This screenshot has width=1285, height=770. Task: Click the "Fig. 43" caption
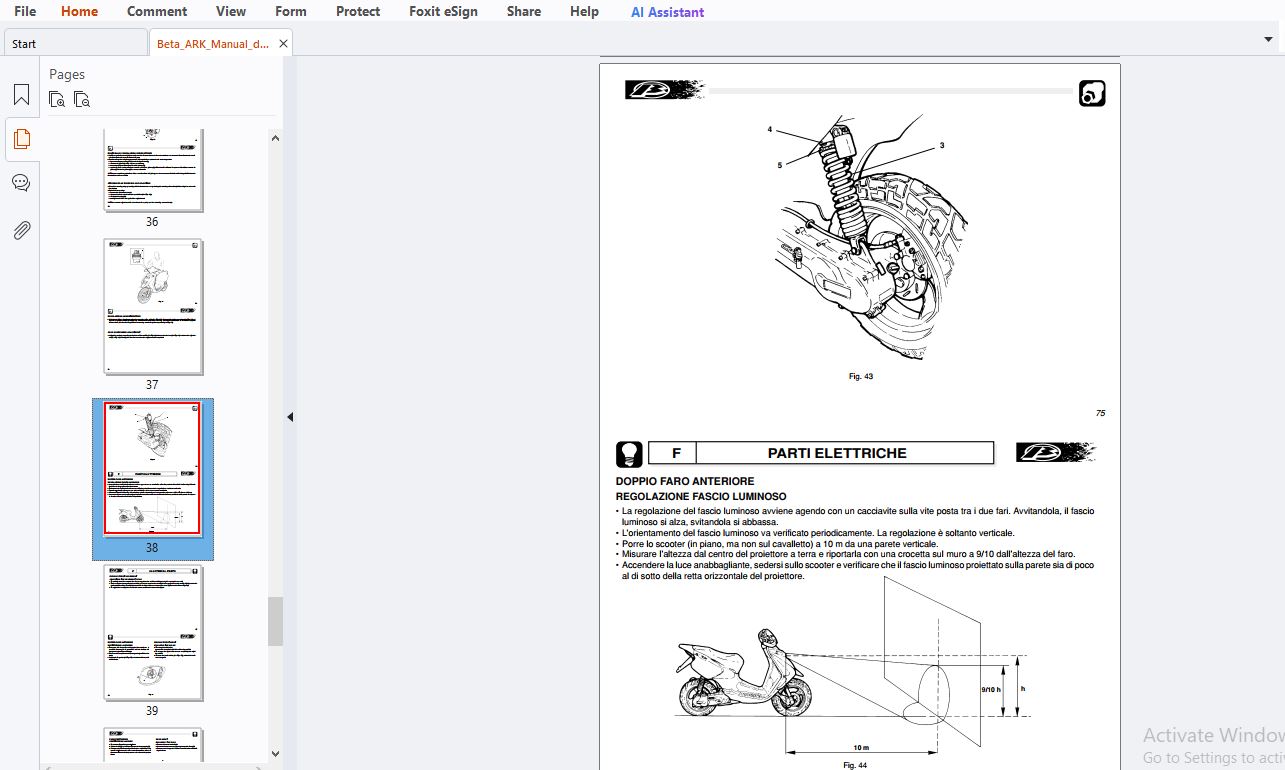(861, 377)
